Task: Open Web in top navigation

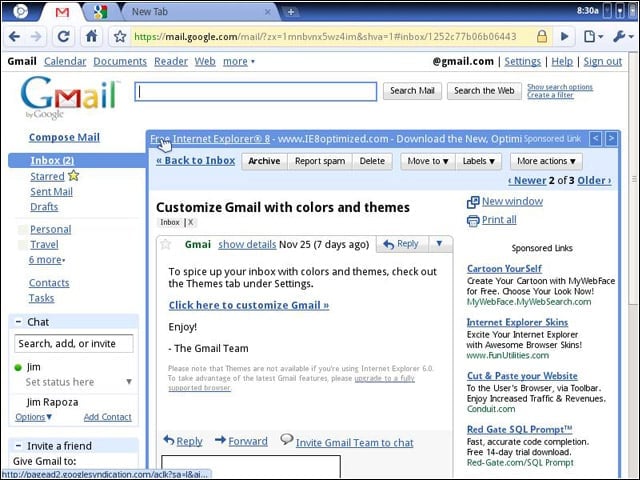Action: pyautogui.click(x=205, y=61)
